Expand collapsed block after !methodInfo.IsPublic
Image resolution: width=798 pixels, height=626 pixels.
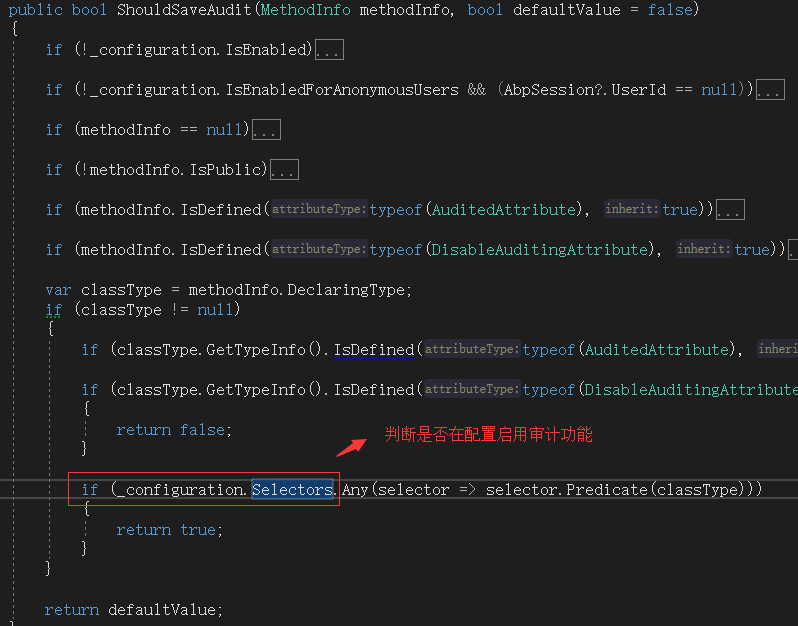coord(284,170)
